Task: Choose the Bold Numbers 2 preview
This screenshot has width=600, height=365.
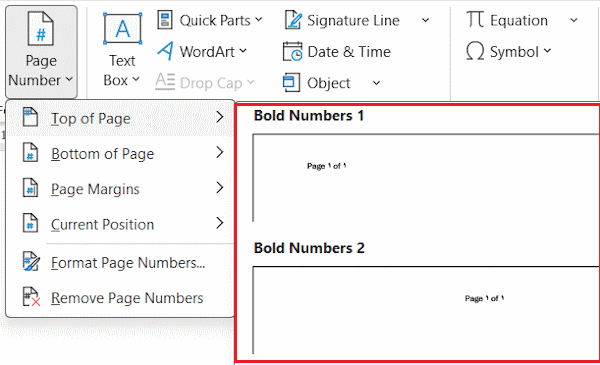Action: pos(426,310)
